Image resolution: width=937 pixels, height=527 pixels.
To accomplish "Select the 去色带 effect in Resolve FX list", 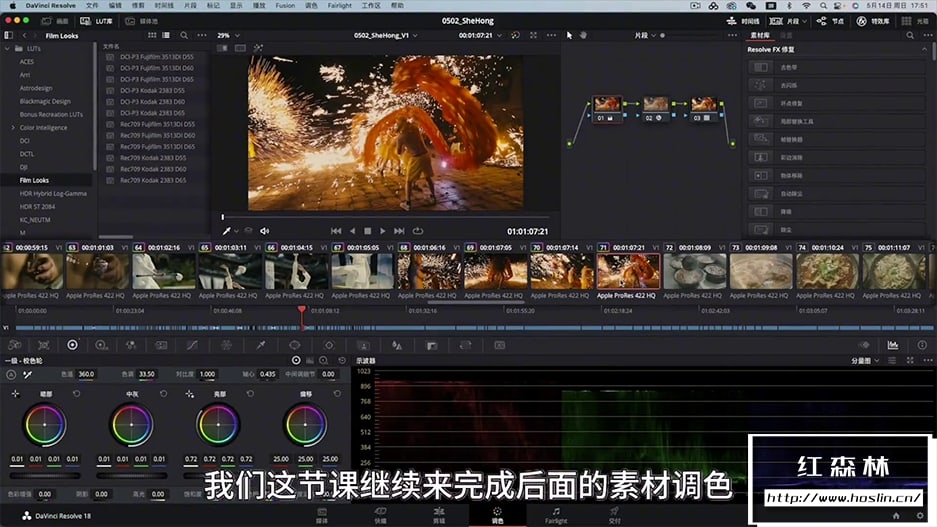I will coord(789,67).
